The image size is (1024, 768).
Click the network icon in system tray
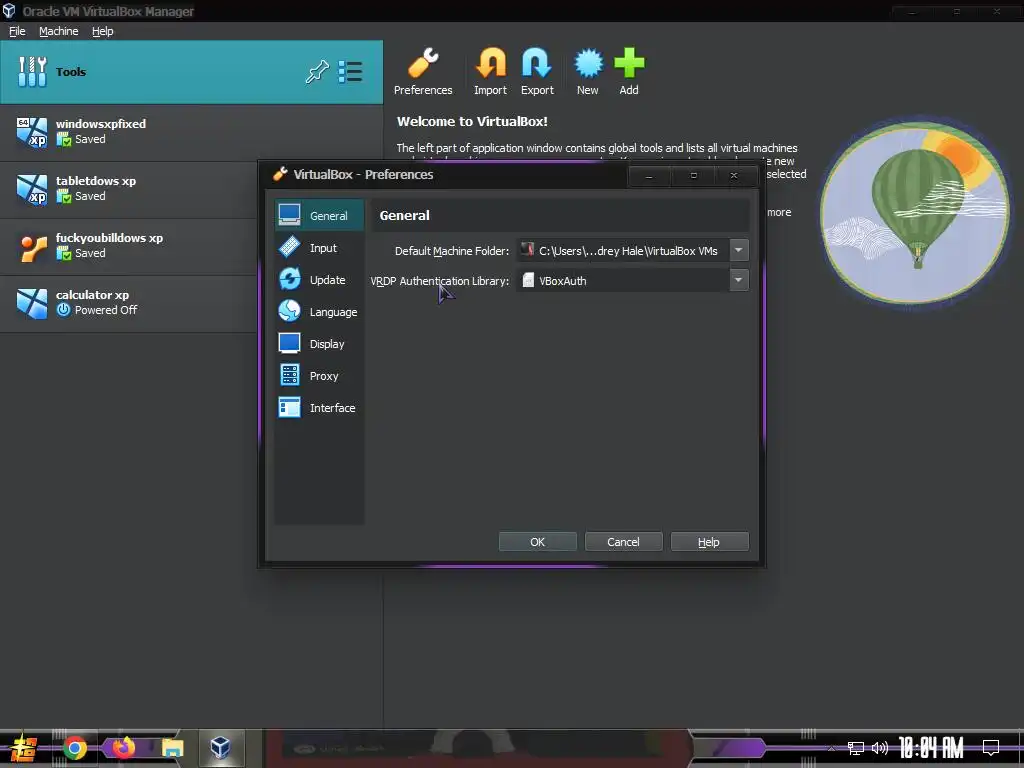coord(856,748)
